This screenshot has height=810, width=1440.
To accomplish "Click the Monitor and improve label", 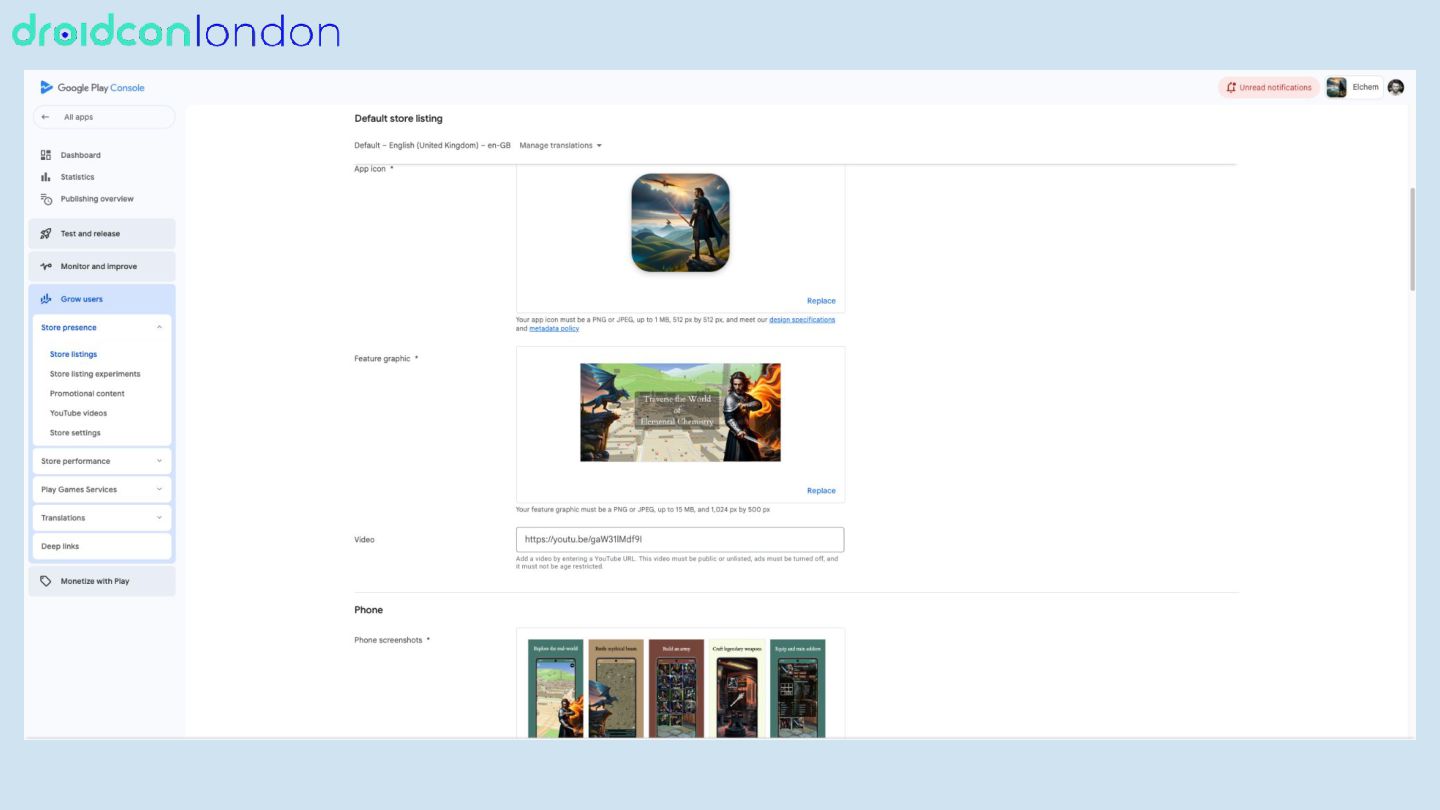I will pos(99,267).
